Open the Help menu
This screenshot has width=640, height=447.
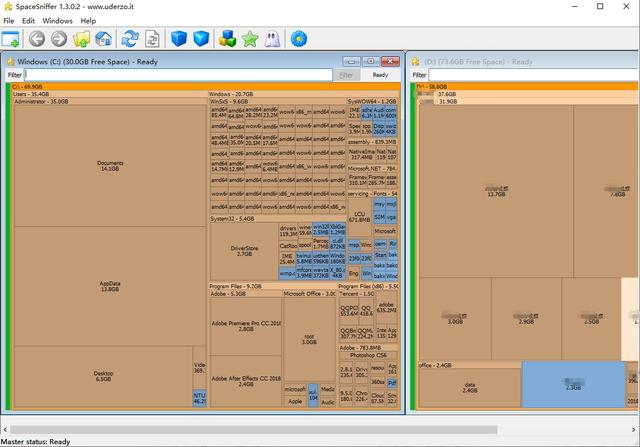pyautogui.click(x=89, y=20)
